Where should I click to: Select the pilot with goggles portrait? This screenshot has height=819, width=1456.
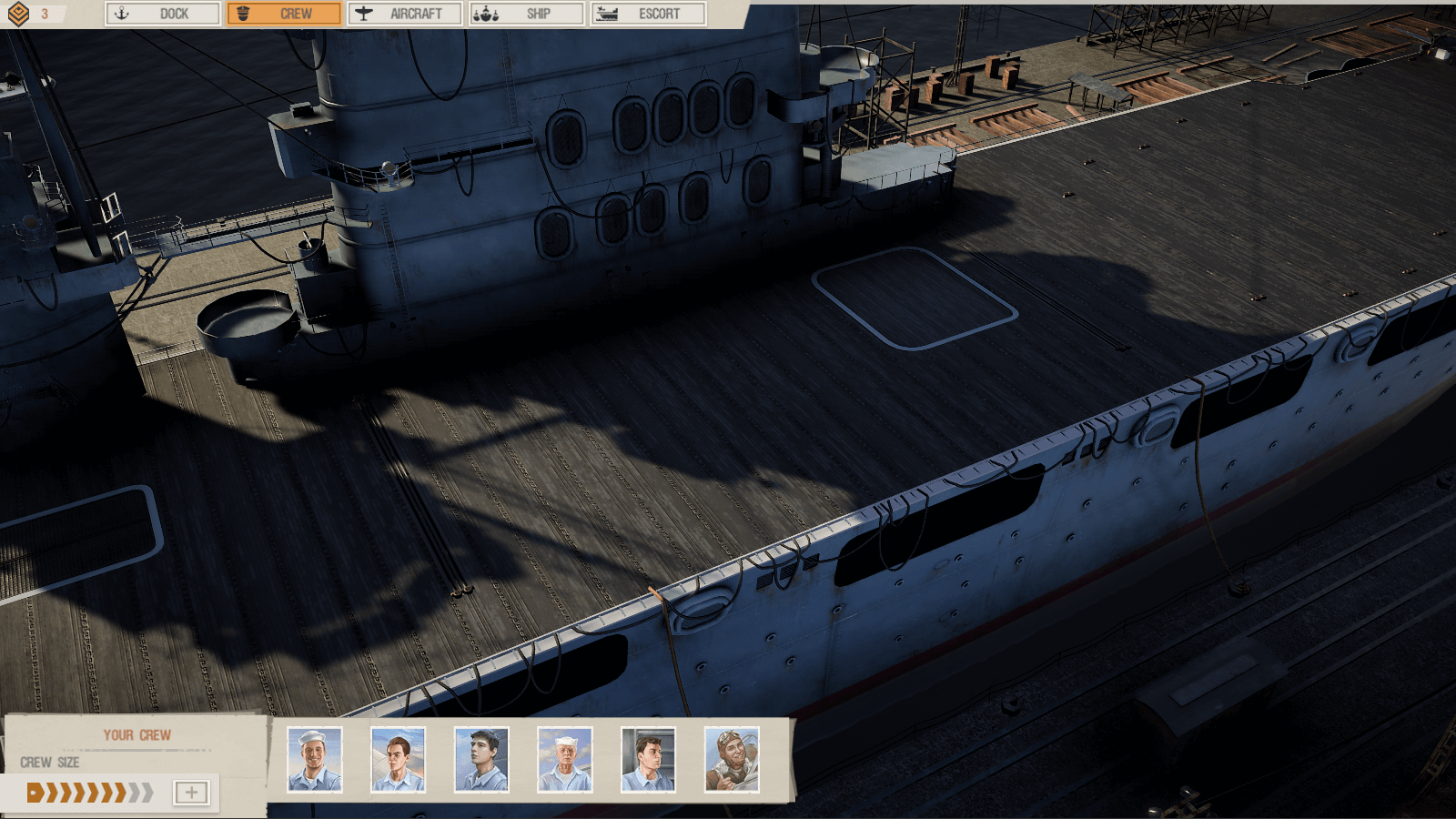pos(732,760)
